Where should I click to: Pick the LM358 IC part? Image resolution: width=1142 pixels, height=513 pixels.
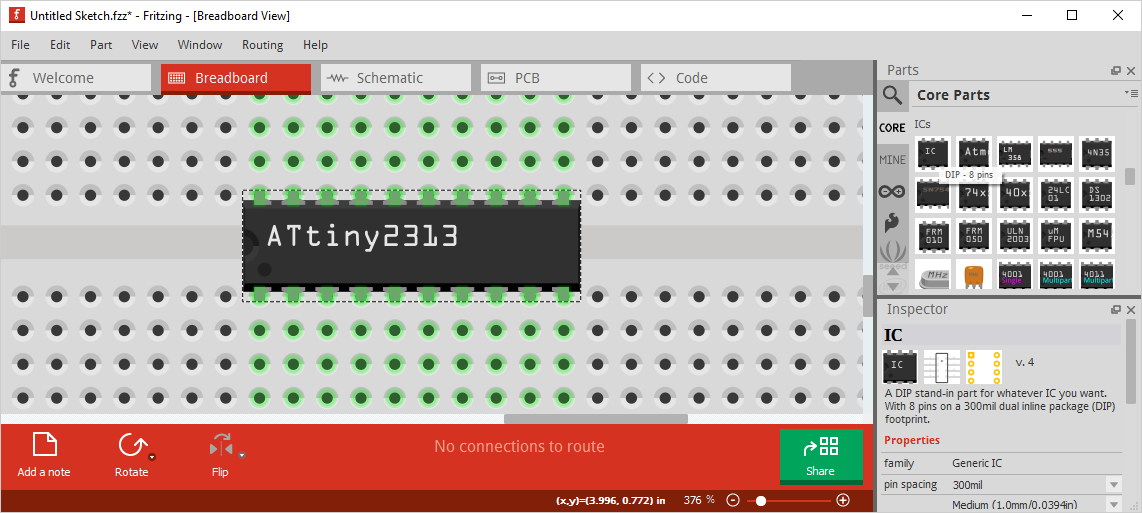[1015, 153]
